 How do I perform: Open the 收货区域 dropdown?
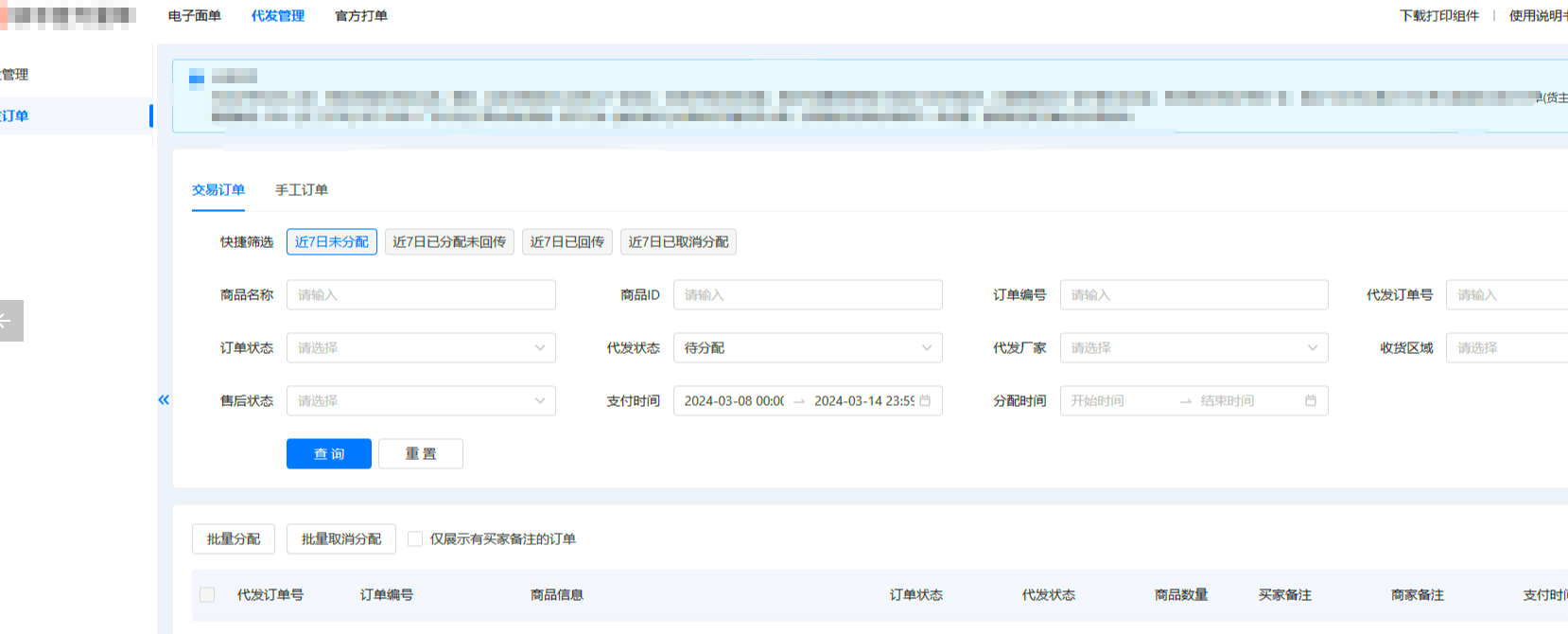pos(1507,348)
